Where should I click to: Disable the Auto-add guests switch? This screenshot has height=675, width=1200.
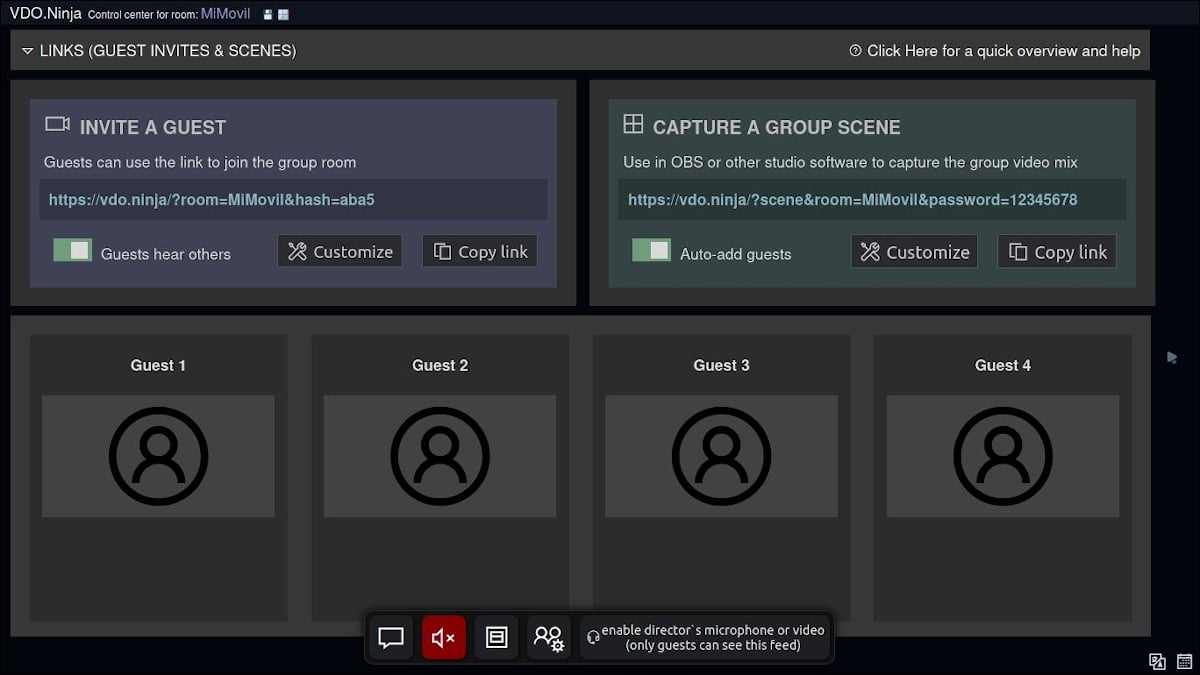[652, 250]
